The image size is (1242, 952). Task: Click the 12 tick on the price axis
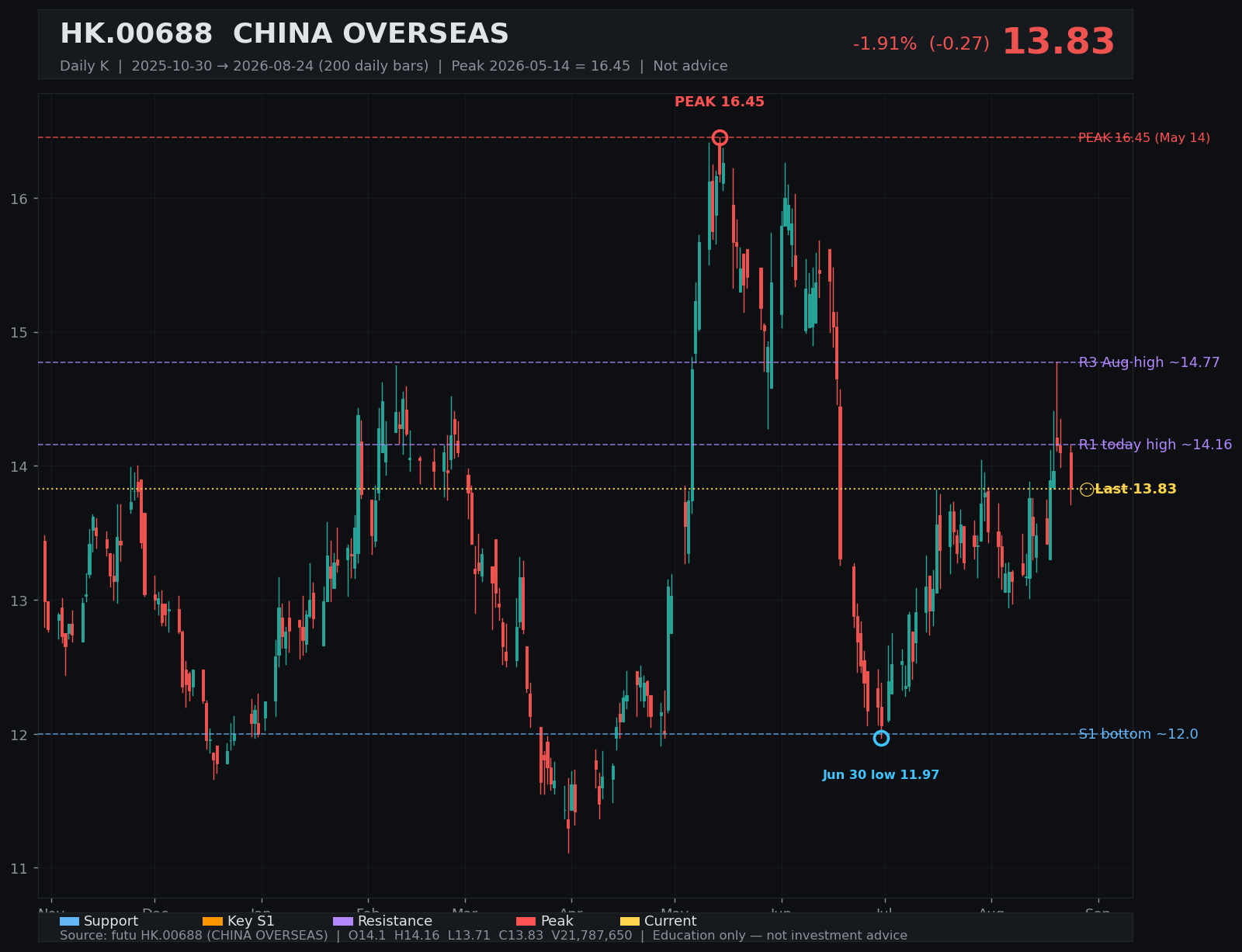tap(19, 735)
